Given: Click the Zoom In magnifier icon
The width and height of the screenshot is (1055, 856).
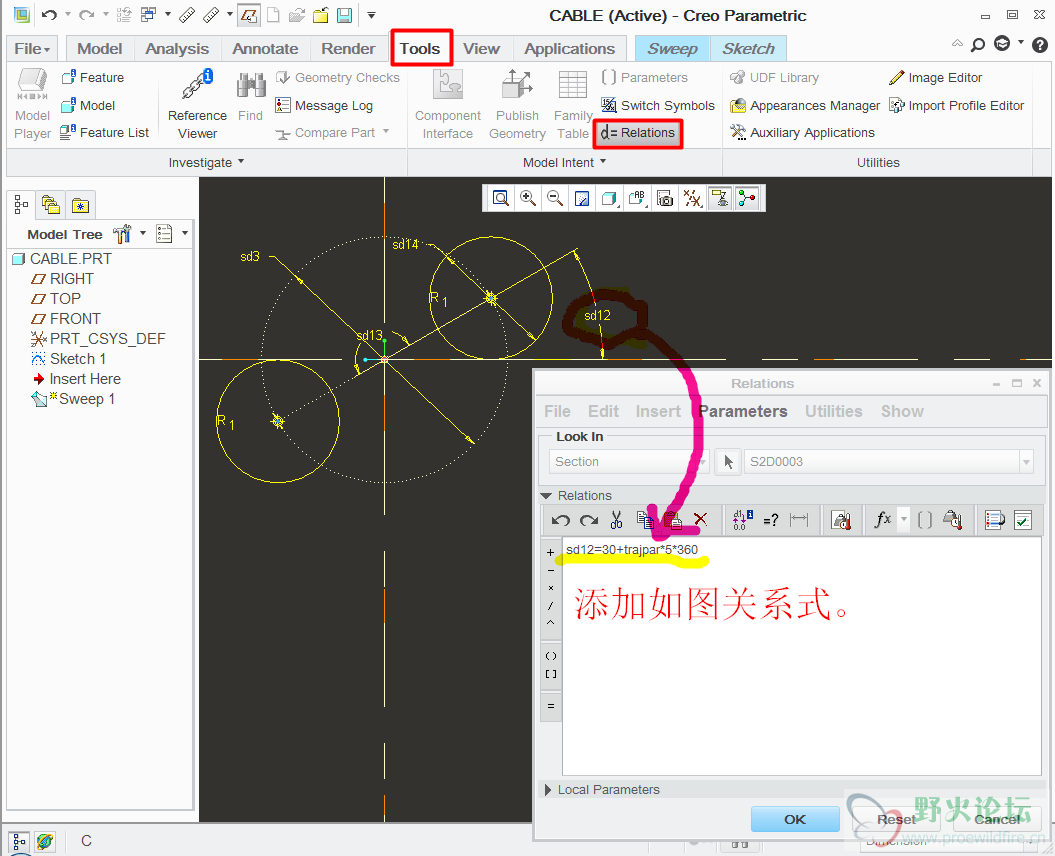Looking at the screenshot, I should click(528, 198).
